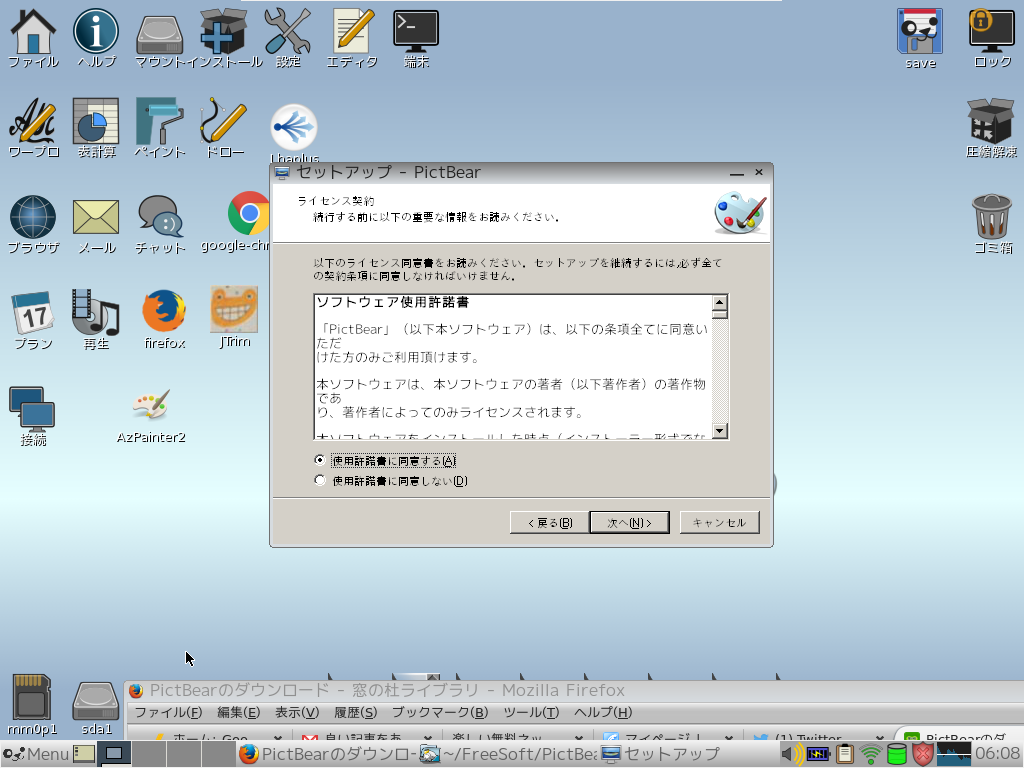Viewport: 1024px width, 768px height.
Task: Click the 次へ(N) next button
Action: [630, 522]
